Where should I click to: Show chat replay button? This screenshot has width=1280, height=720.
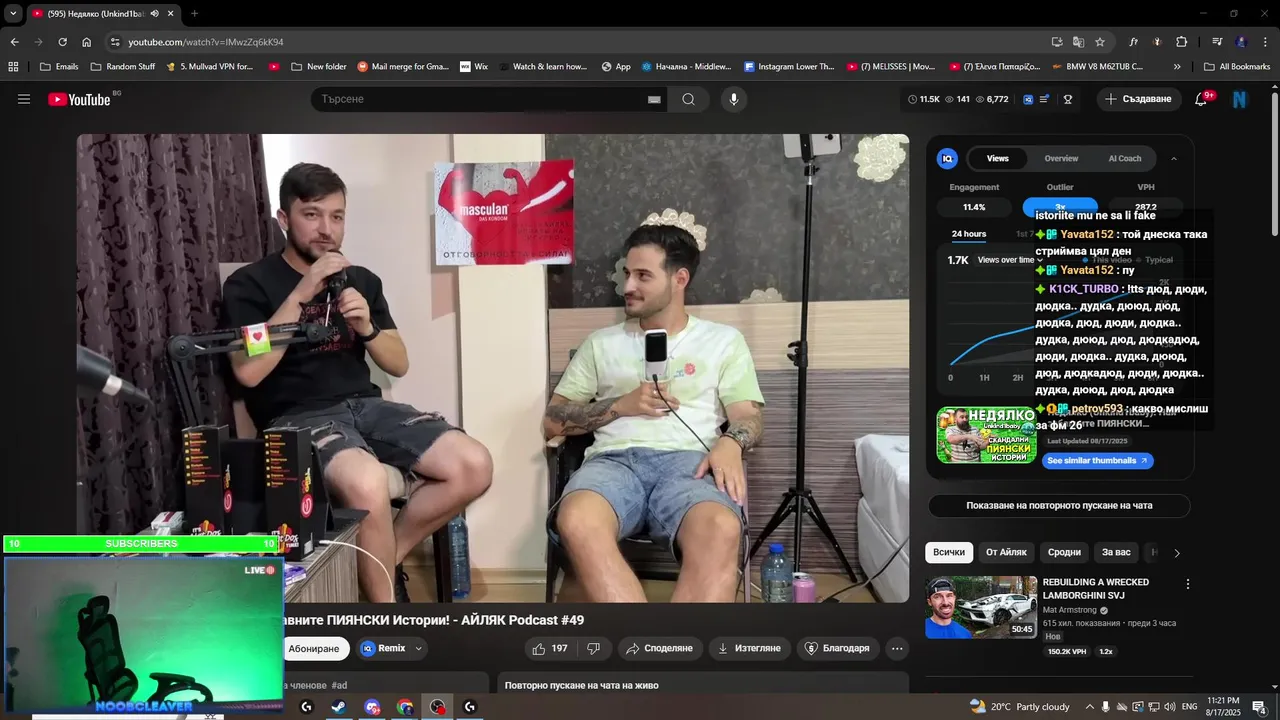(x=1059, y=506)
